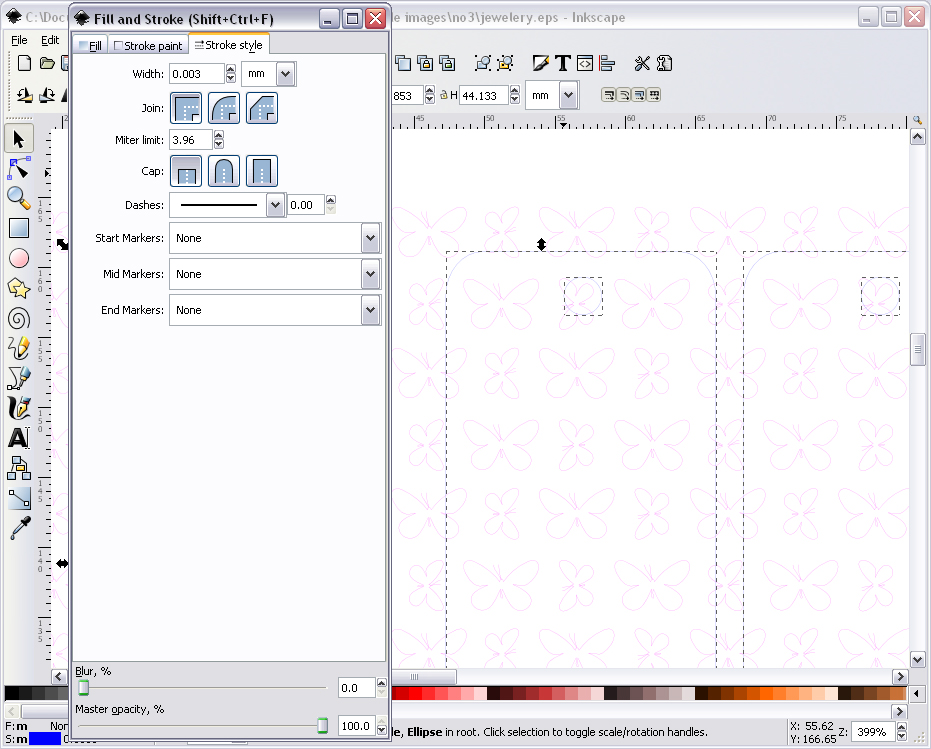The height and width of the screenshot is (749, 931).
Task: Switch to the Fill tab
Action: 90,45
